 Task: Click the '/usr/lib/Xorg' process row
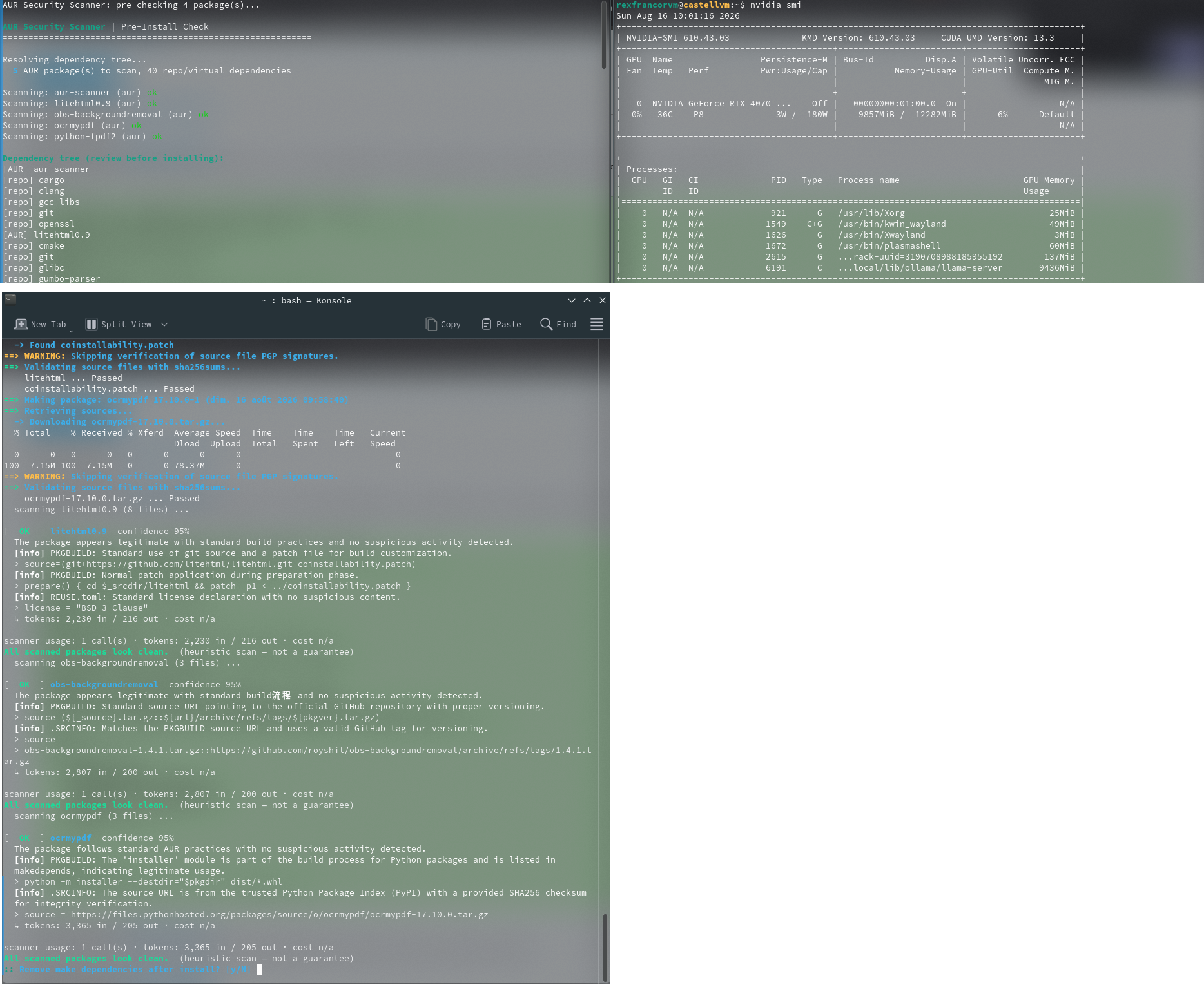pos(851,213)
